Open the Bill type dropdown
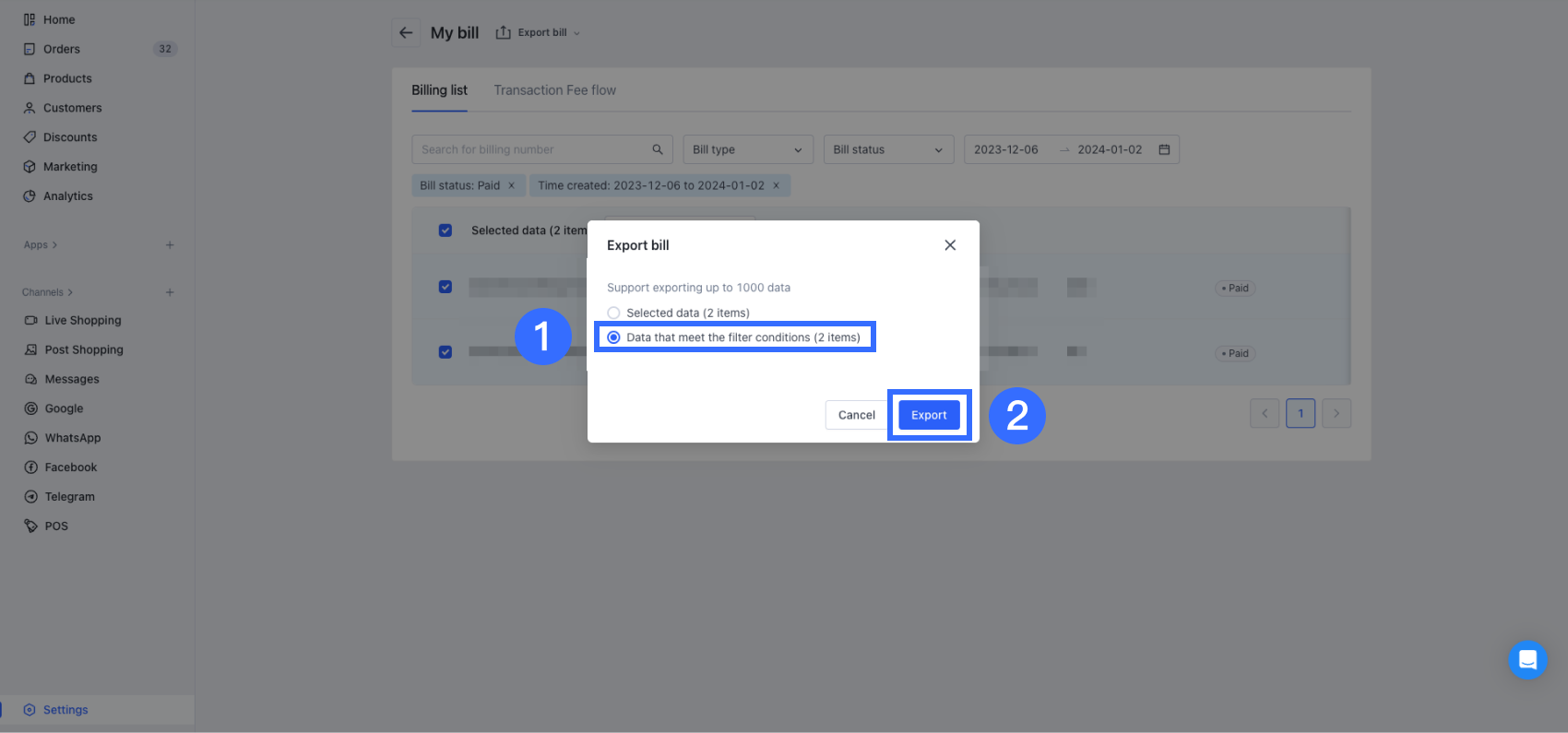 coord(748,149)
